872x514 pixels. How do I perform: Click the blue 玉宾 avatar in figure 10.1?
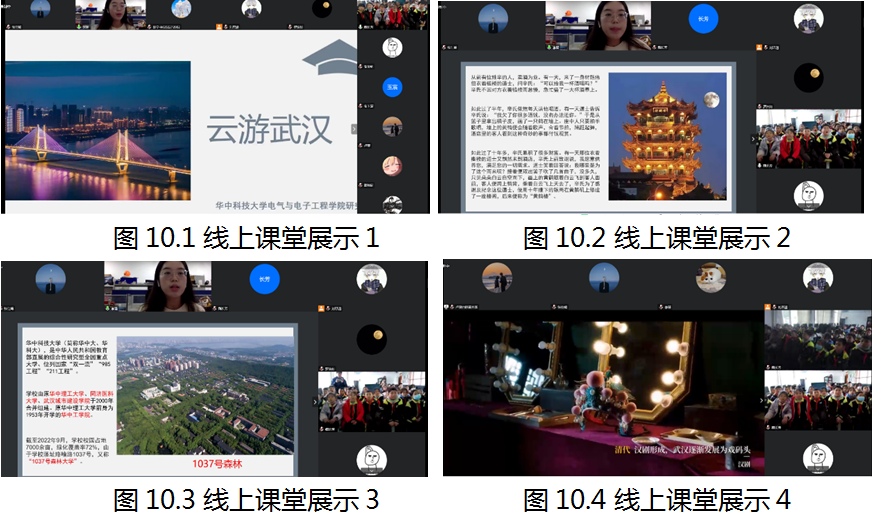(392, 87)
